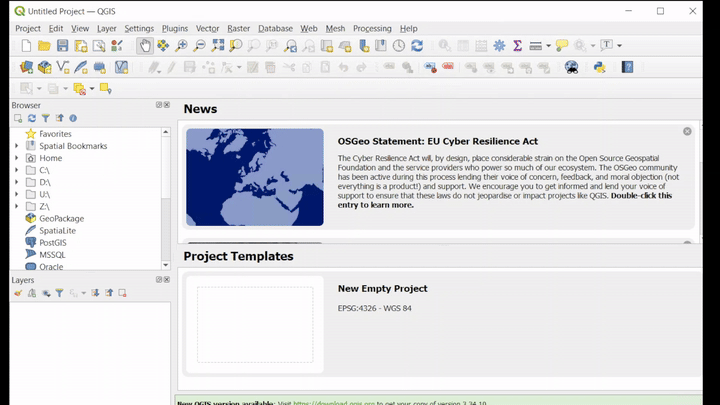Activate the Zoom In magnifier tool
Viewport: 720px width, 405px height.
pos(181,45)
